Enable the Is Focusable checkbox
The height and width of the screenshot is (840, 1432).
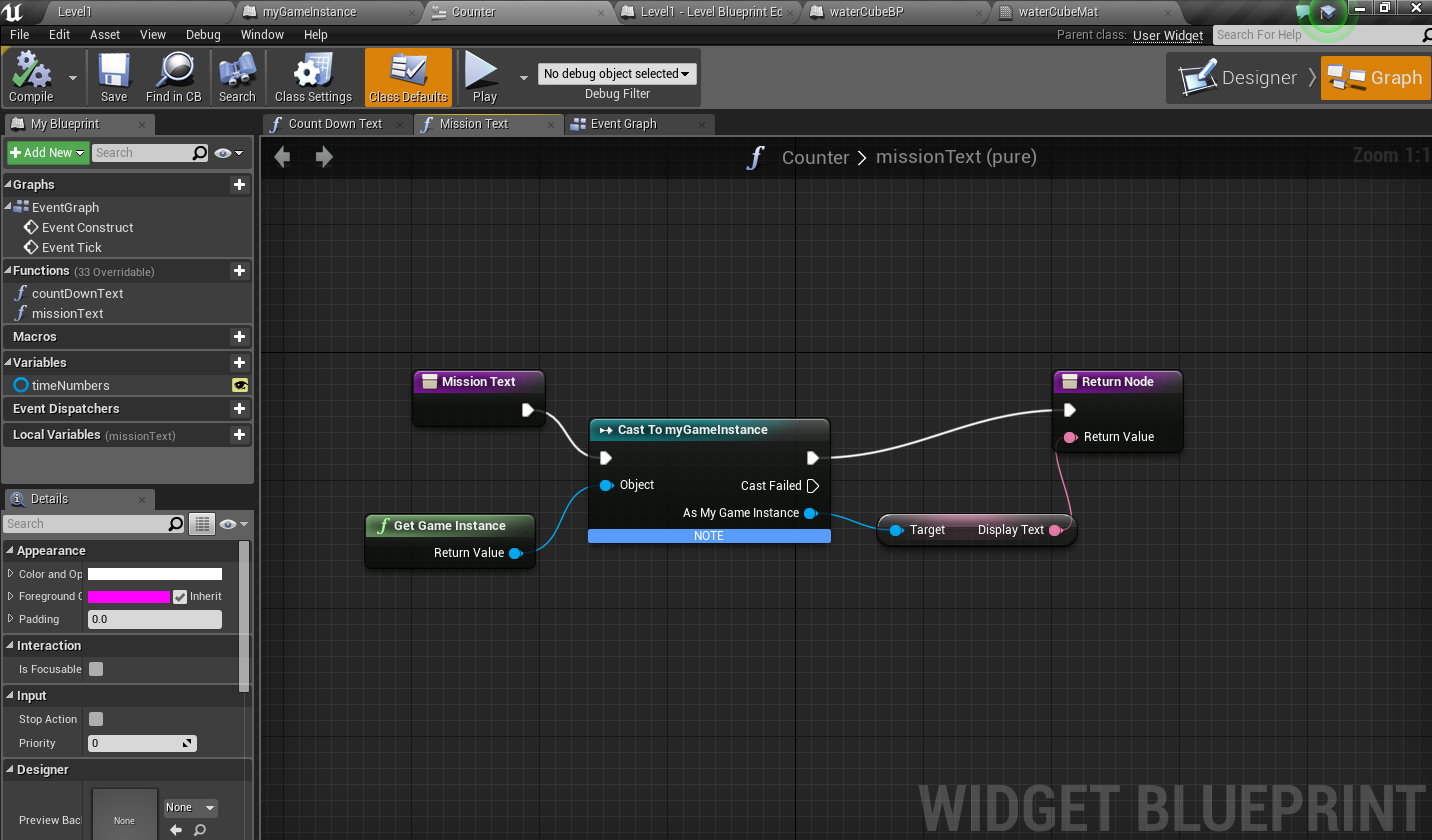coord(96,669)
